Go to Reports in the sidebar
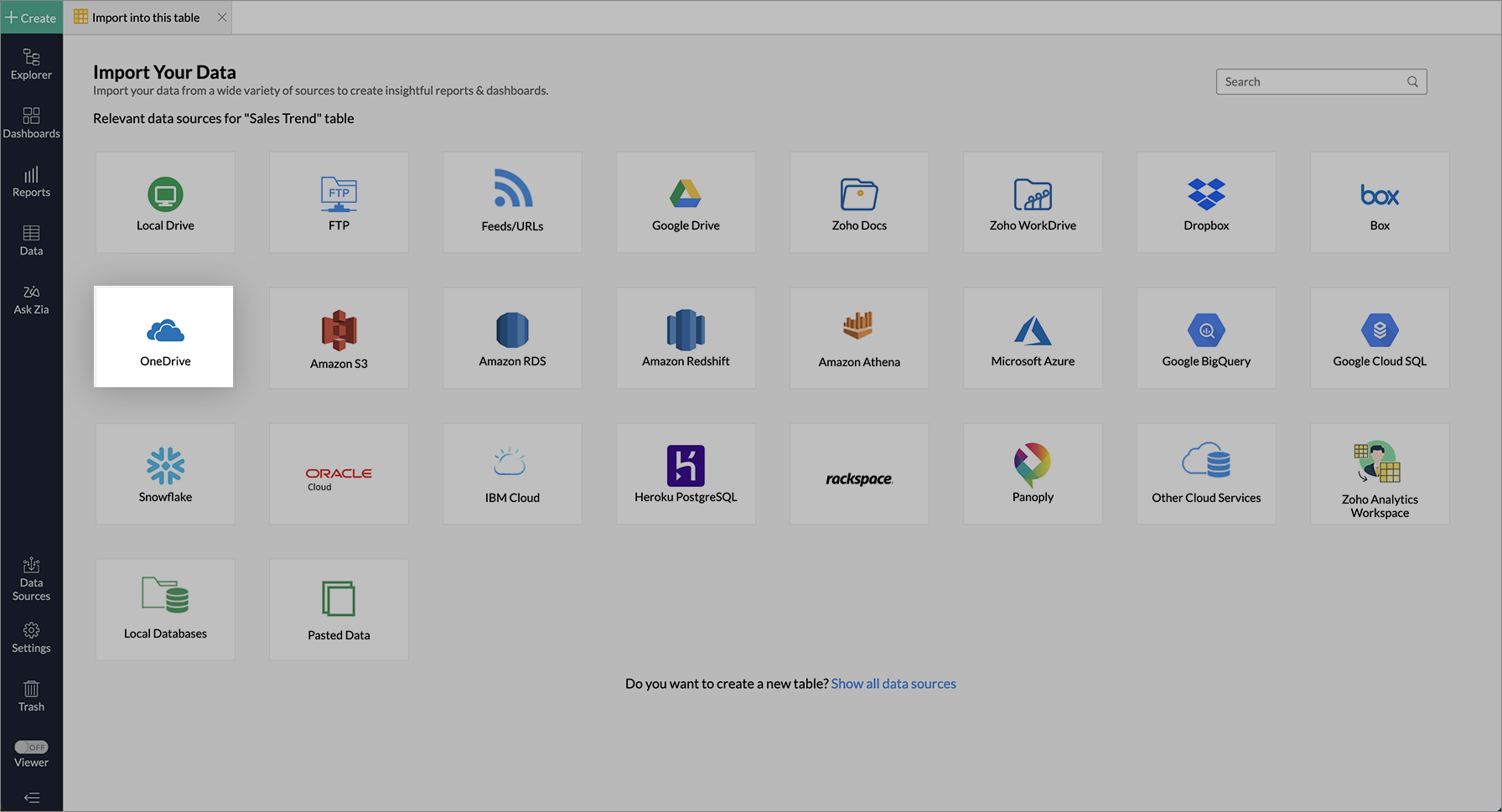1502x812 pixels. [31, 181]
